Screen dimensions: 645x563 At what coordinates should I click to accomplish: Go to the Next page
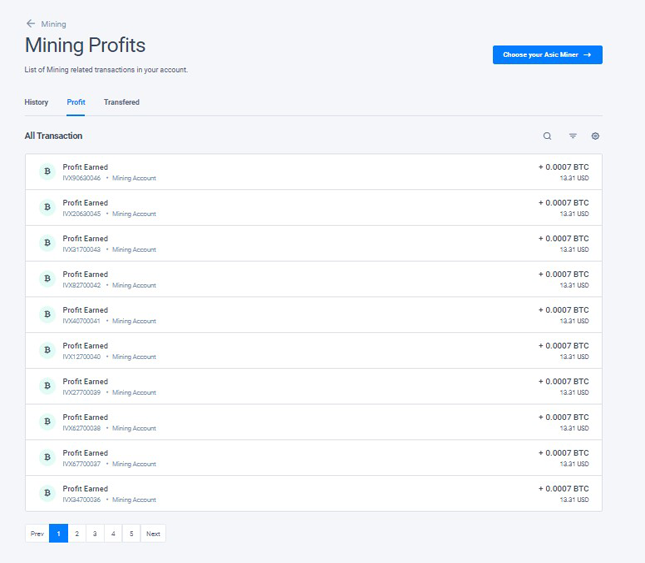pyautogui.click(x=153, y=534)
